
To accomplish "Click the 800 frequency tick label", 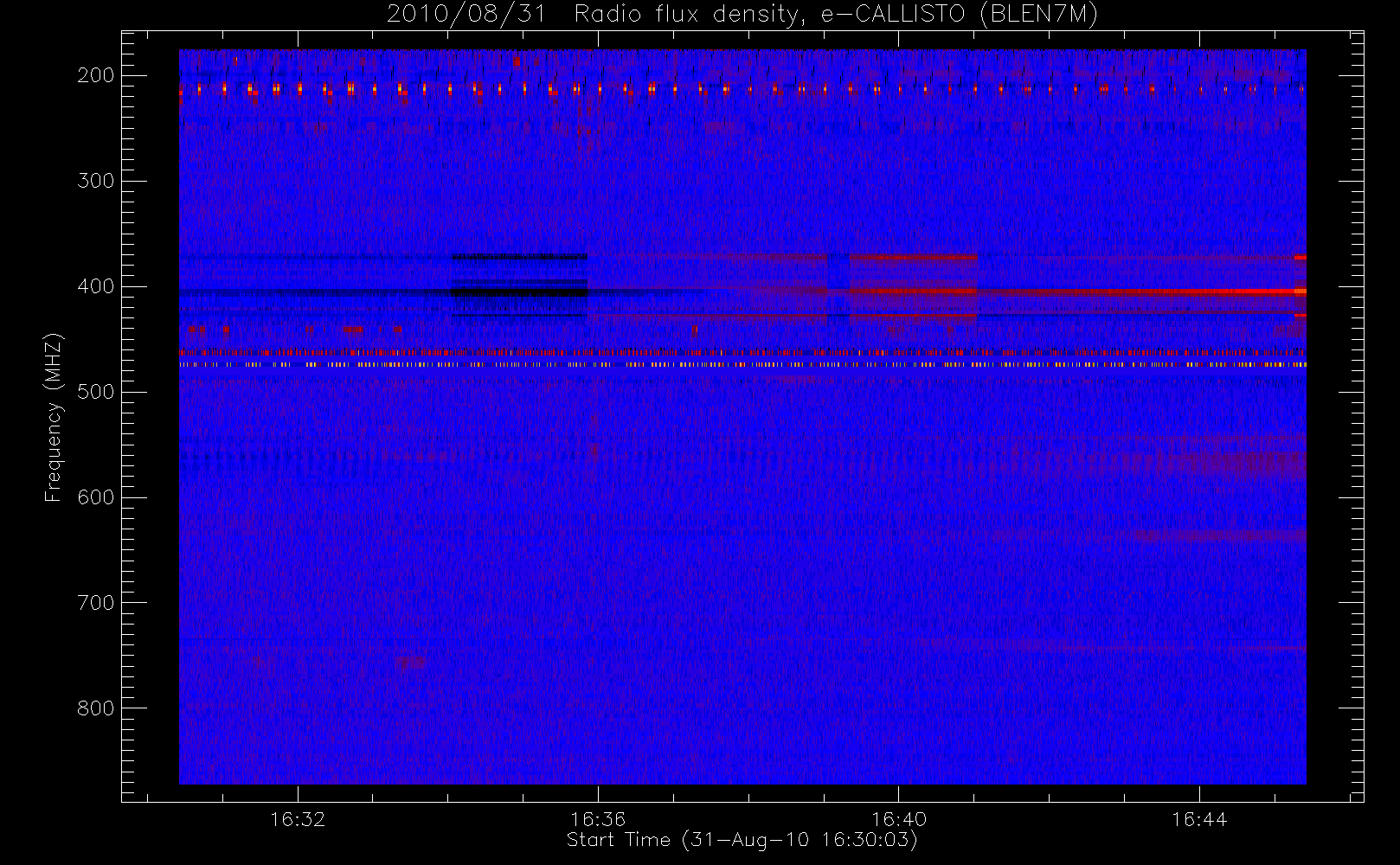I will click(x=96, y=708).
